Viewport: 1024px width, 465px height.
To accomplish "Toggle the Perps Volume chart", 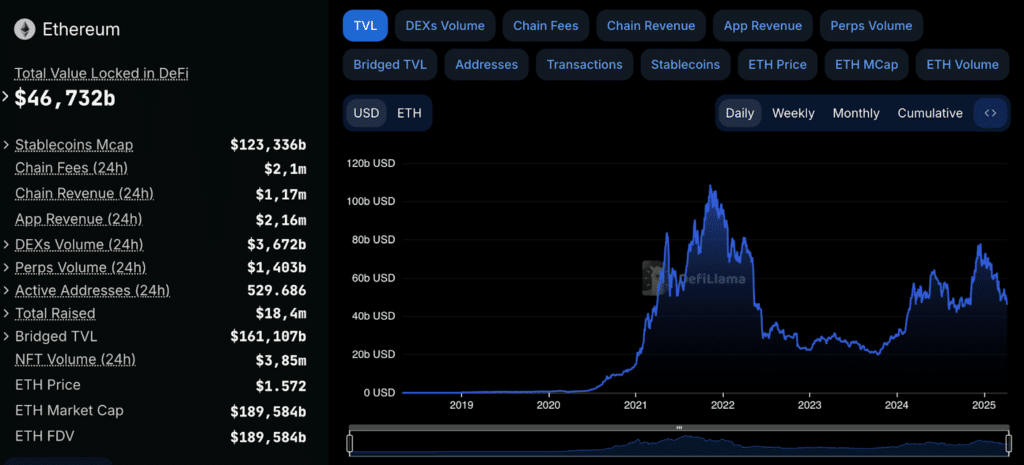I will tap(871, 26).
